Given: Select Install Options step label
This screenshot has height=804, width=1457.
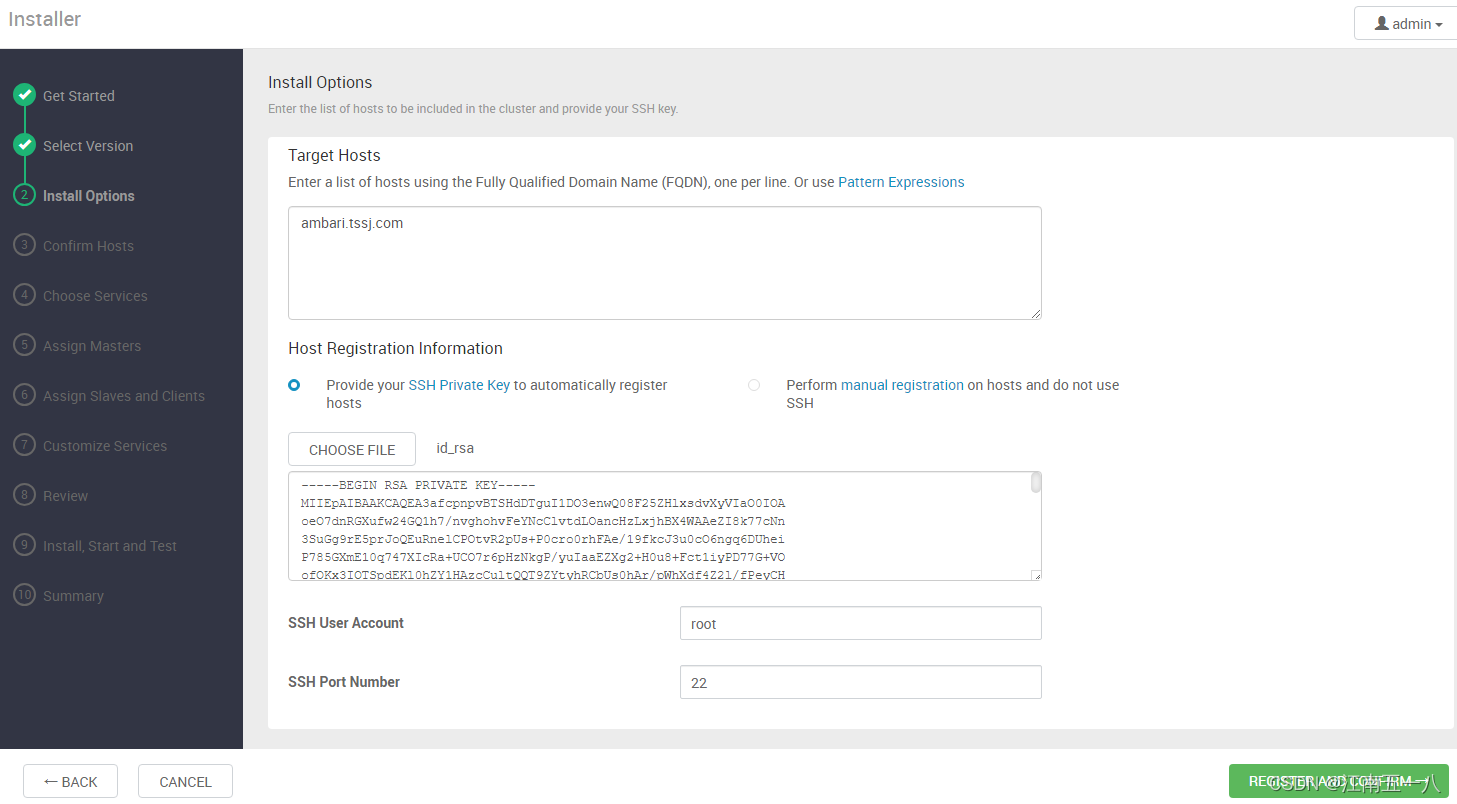Looking at the screenshot, I should point(89,196).
